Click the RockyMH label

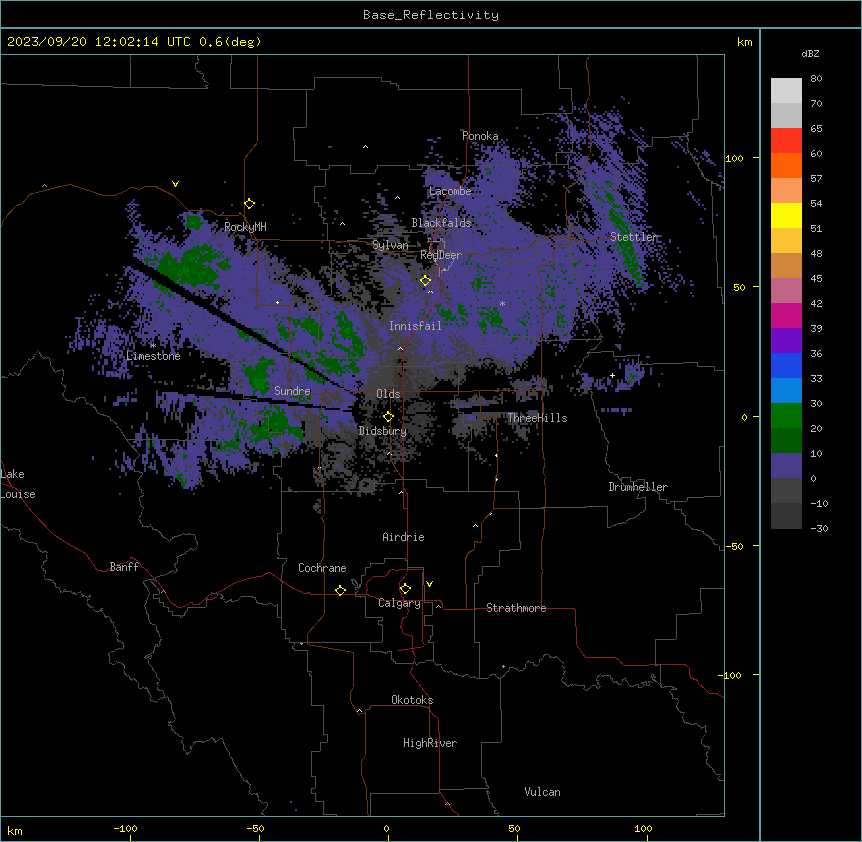coord(245,227)
